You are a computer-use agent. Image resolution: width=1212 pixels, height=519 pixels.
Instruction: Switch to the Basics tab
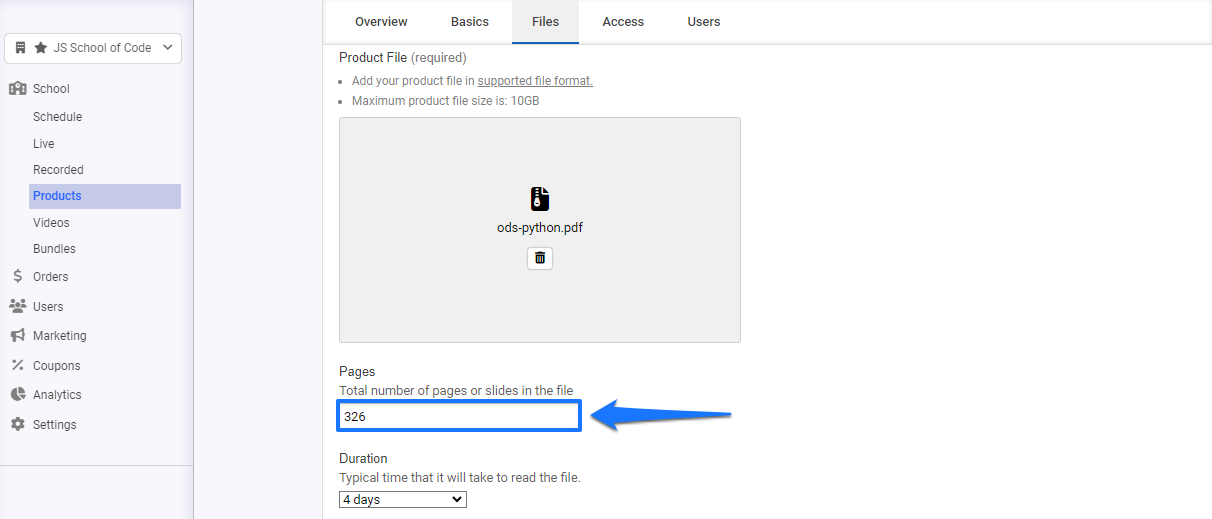470,21
